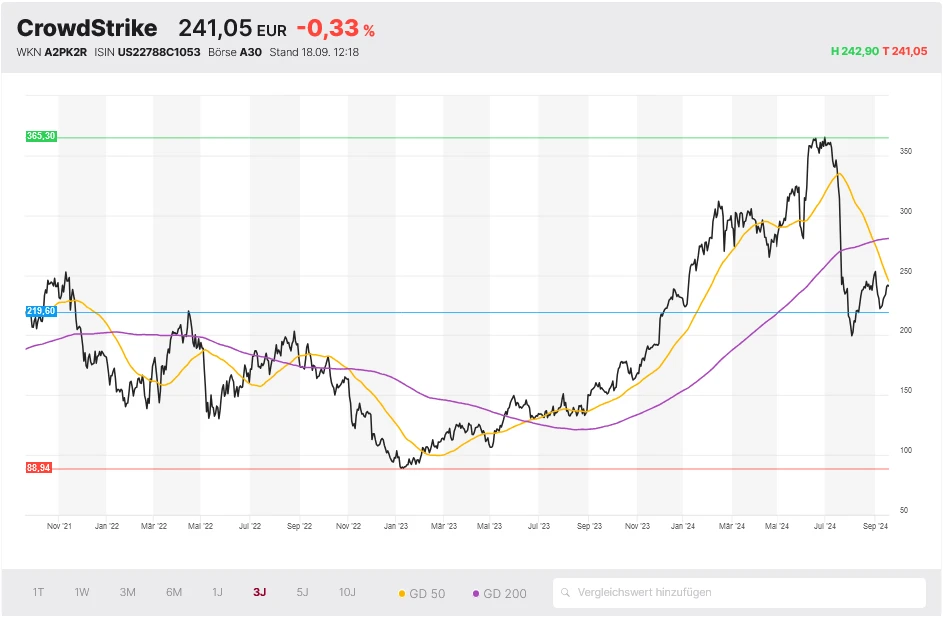Click the yellow GD 50 color dot

pyautogui.click(x=402, y=594)
